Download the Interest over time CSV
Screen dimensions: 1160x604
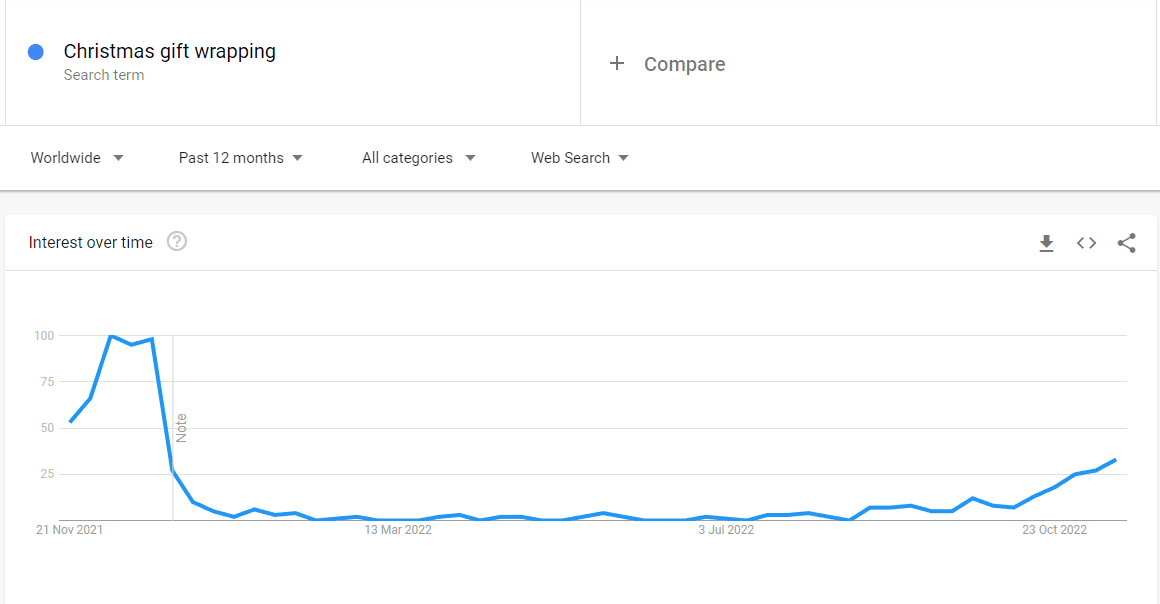point(1046,243)
